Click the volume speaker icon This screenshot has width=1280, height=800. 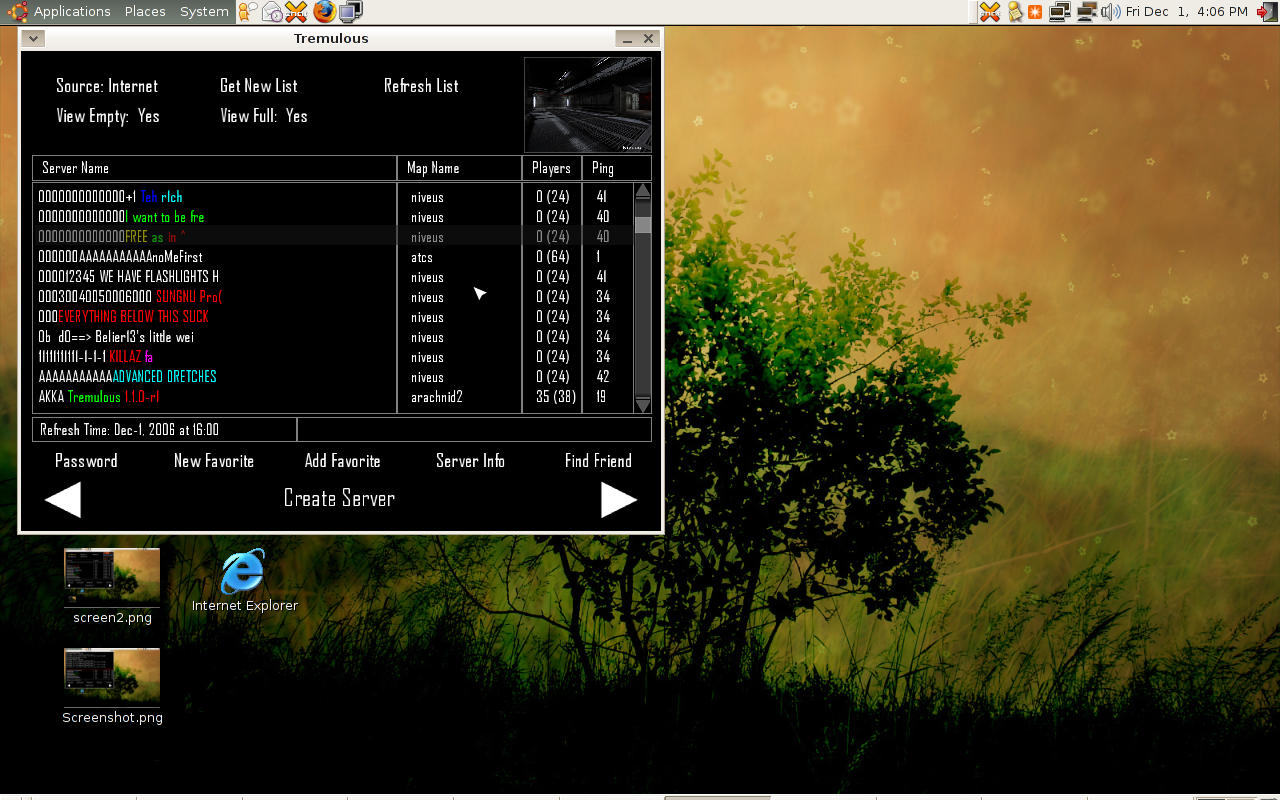(1110, 12)
